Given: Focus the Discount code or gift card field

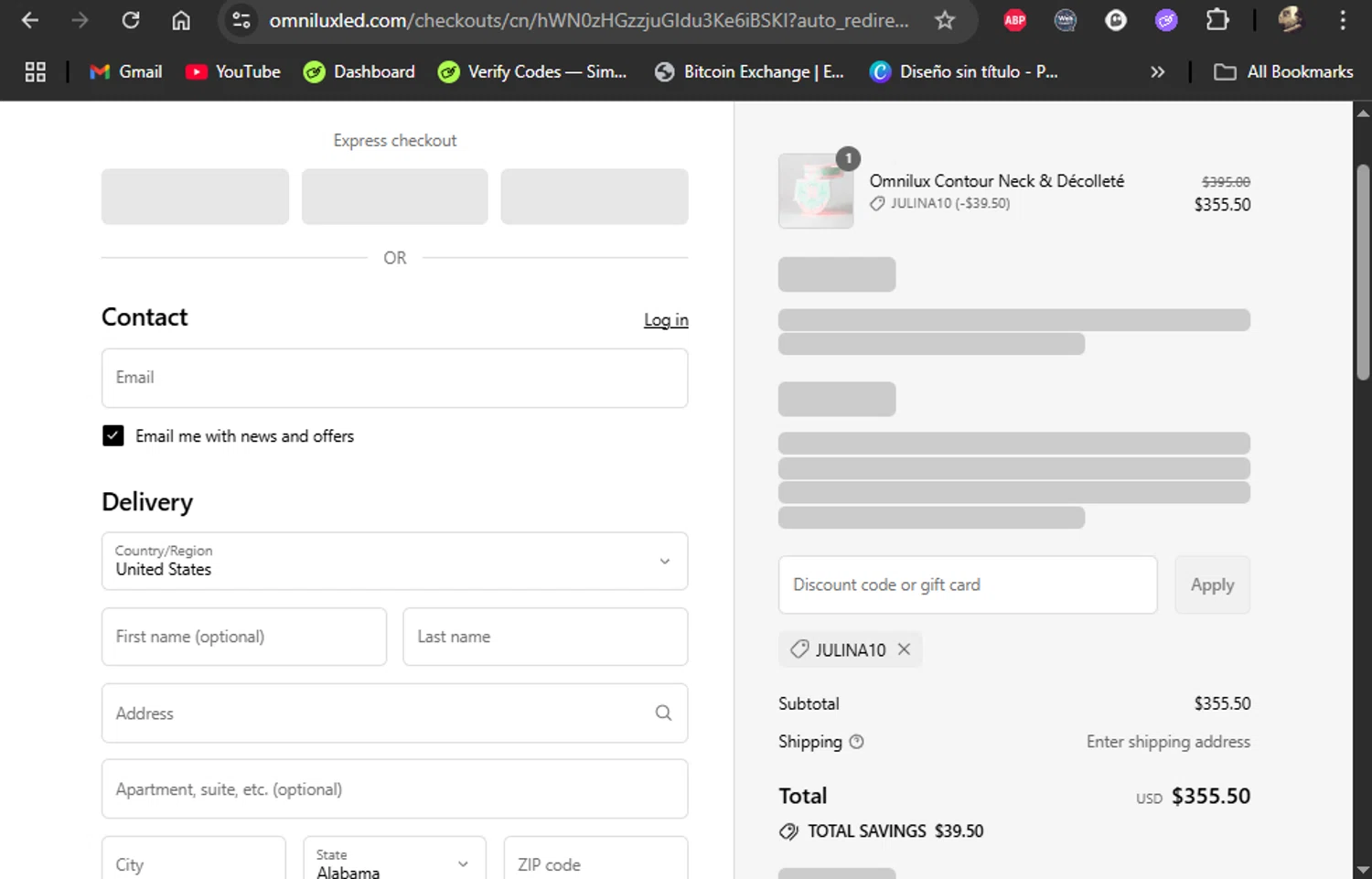Looking at the screenshot, I should (968, 584).
